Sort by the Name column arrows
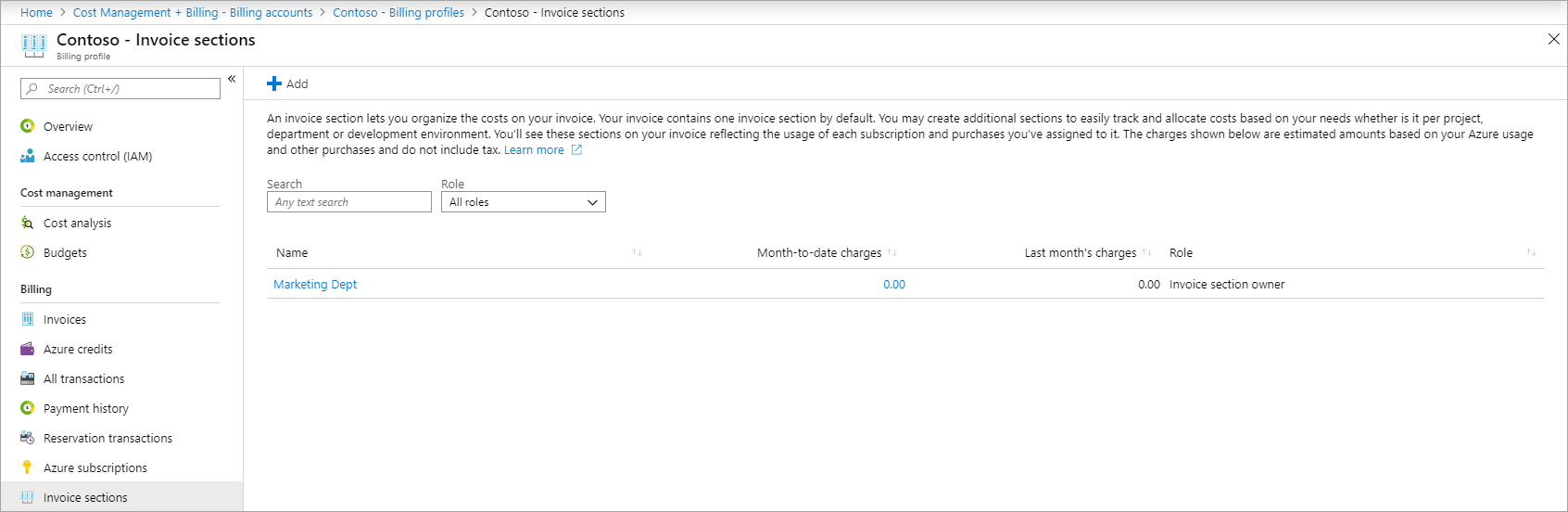This screenshot has width=1568, height=512. [637, 252]
